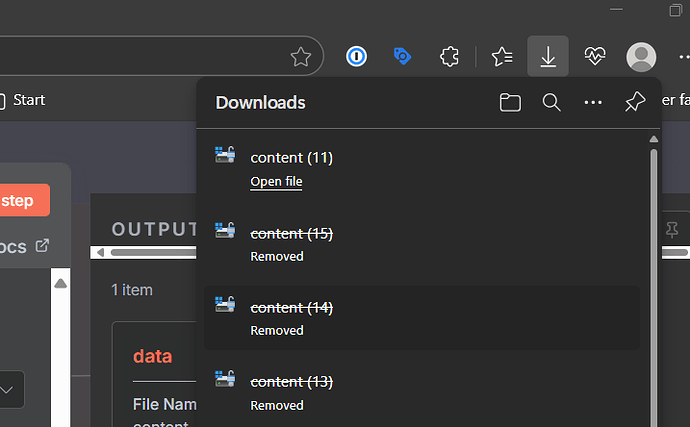Open the profile avatar menu
This screenshot has height=427, width=690.
tap(641, 57)
